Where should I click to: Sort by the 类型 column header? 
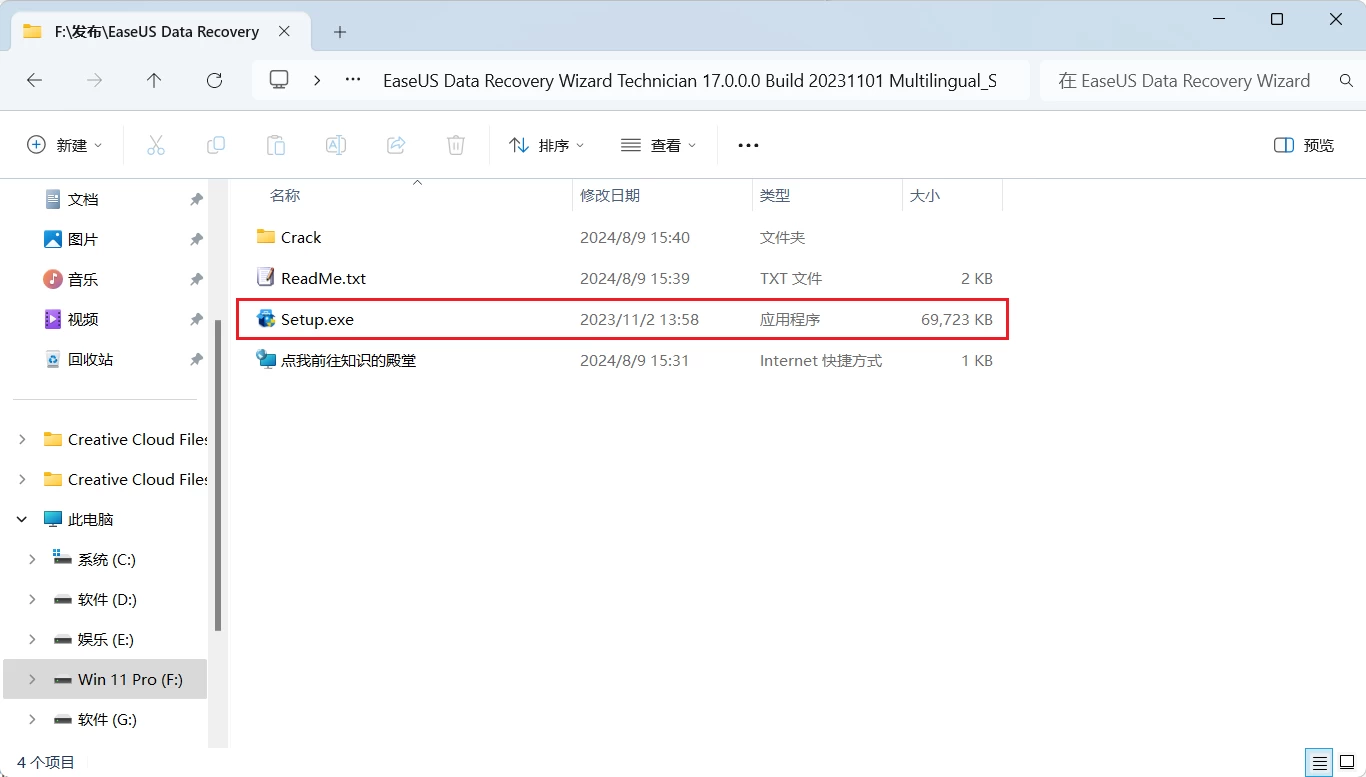click(x=775, y=196)
